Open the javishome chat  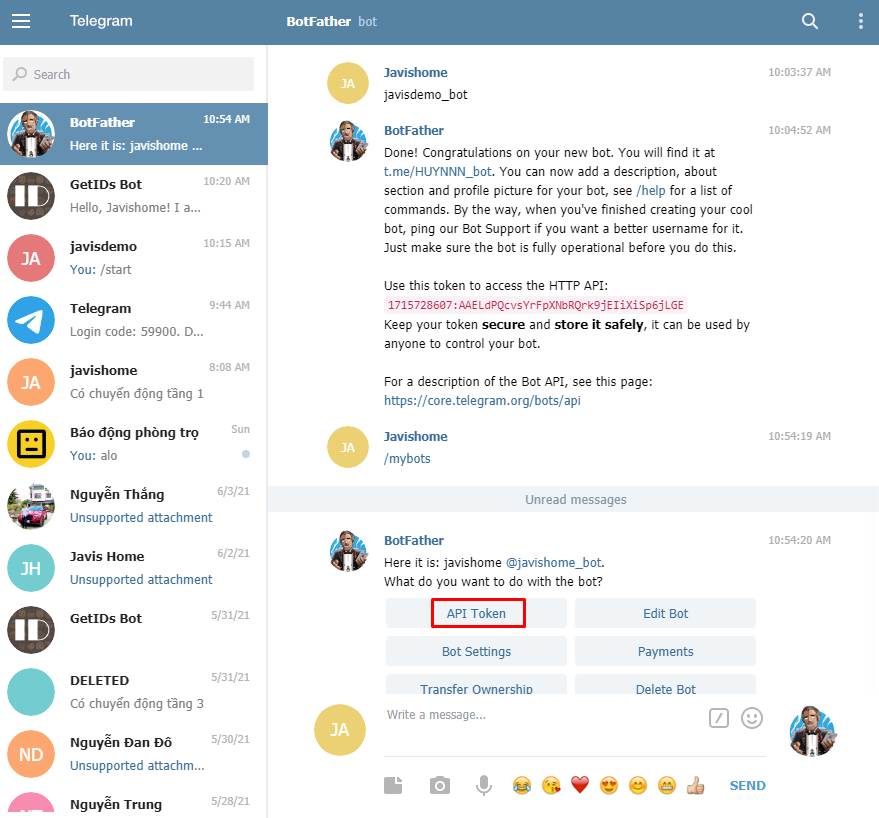pos(134,382)
